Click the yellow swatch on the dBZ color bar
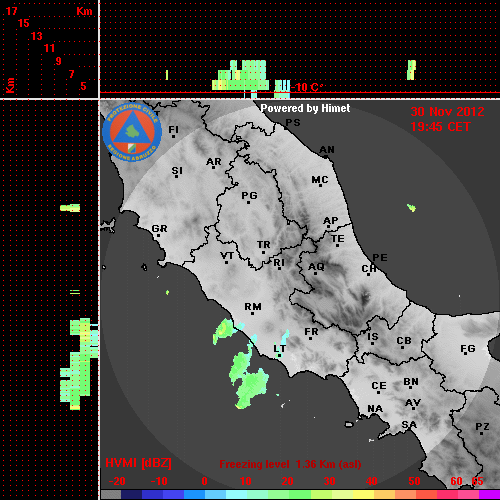Screen dimensions: 500x500 (363, 495)
